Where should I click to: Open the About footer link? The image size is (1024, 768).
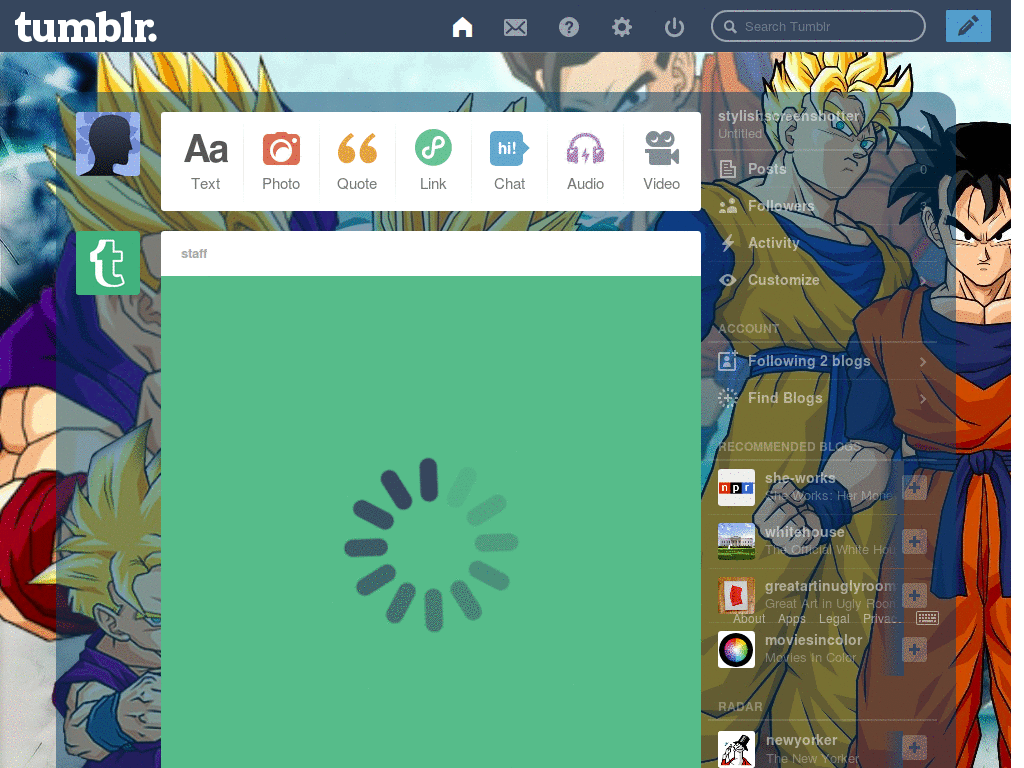748,618
